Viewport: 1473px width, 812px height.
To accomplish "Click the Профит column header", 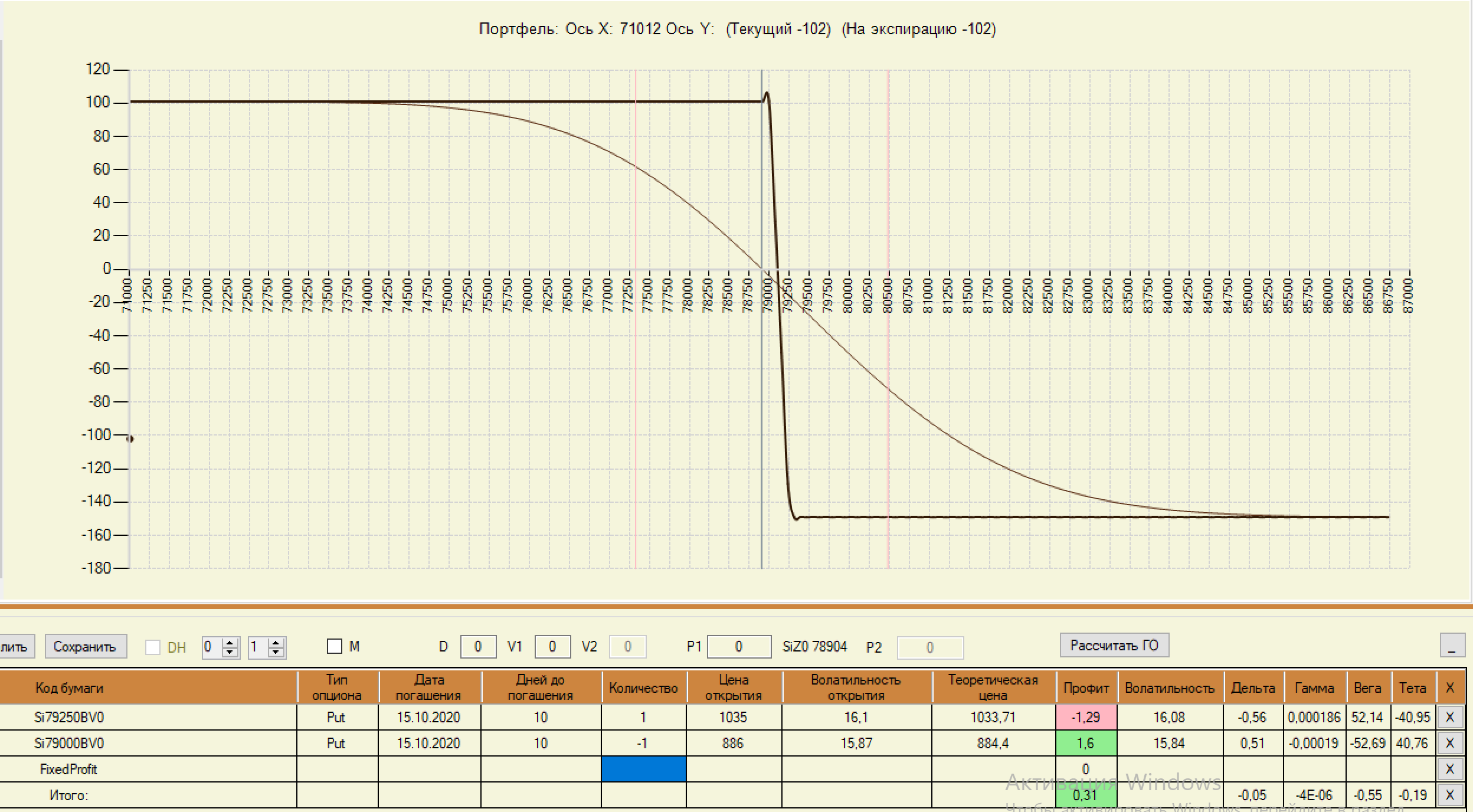I will tap(1086, 688).
